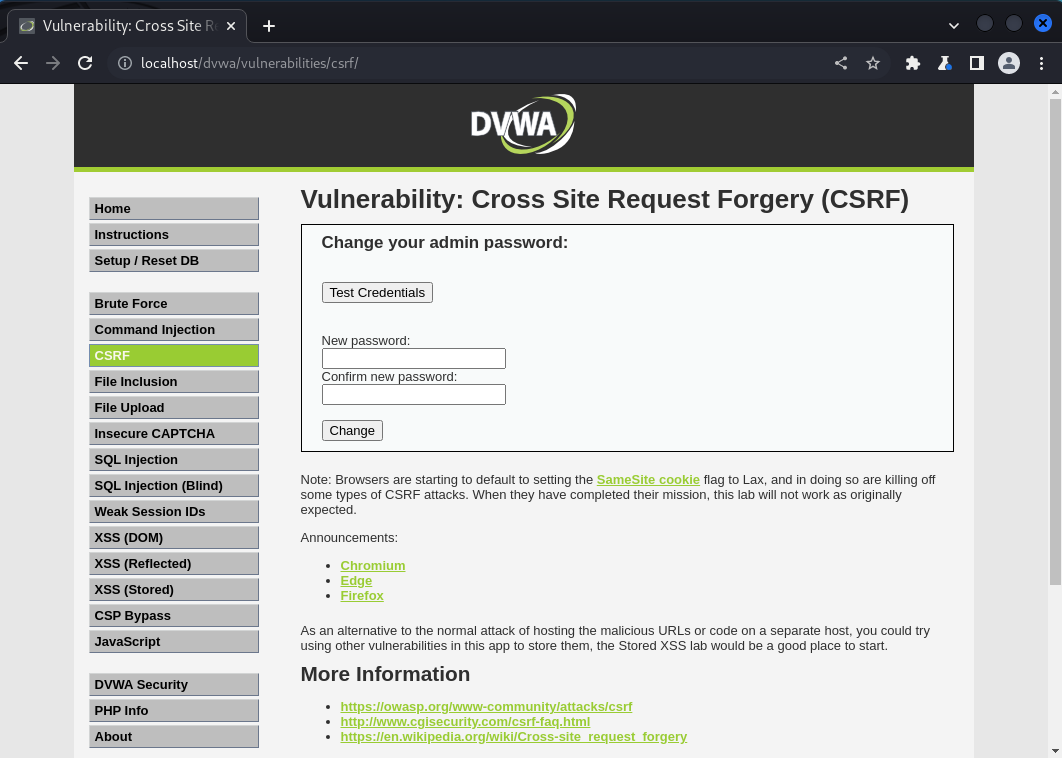Click the DVWA logo in the header

[522, 123]
